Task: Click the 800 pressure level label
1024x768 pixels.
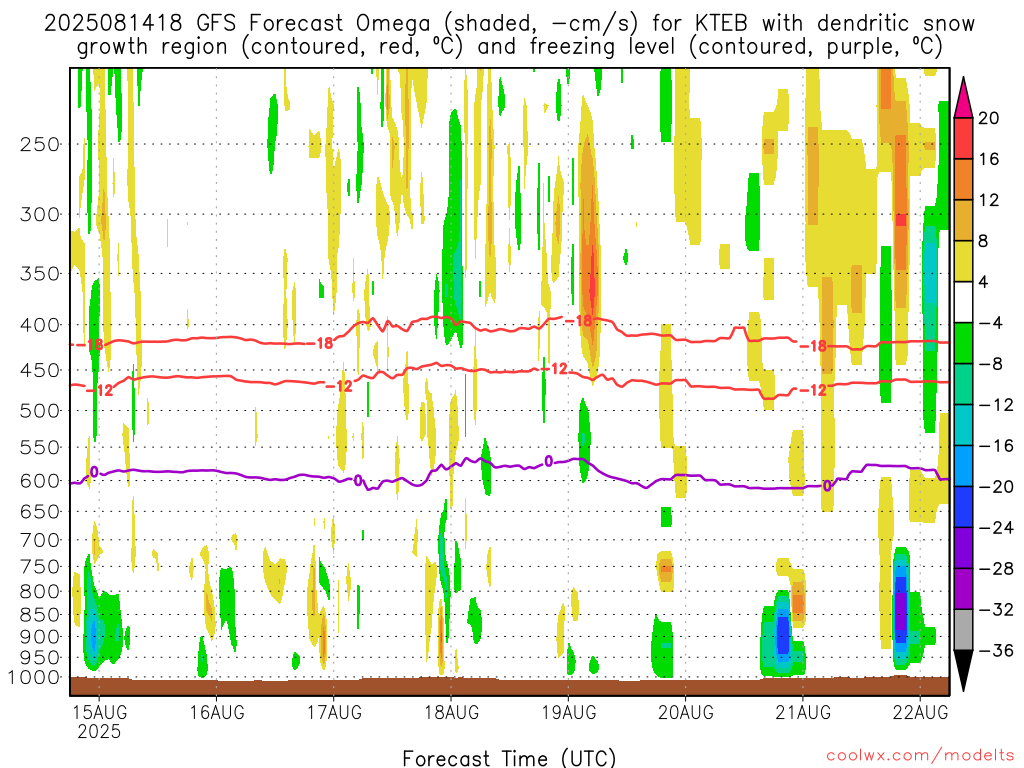Action: [40, 592]
